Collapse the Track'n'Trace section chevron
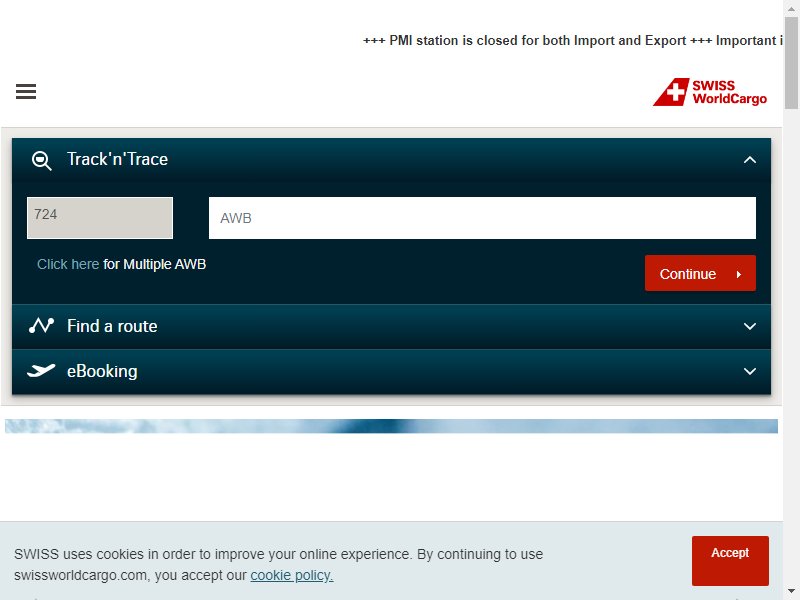 click(x=749, y=160)
